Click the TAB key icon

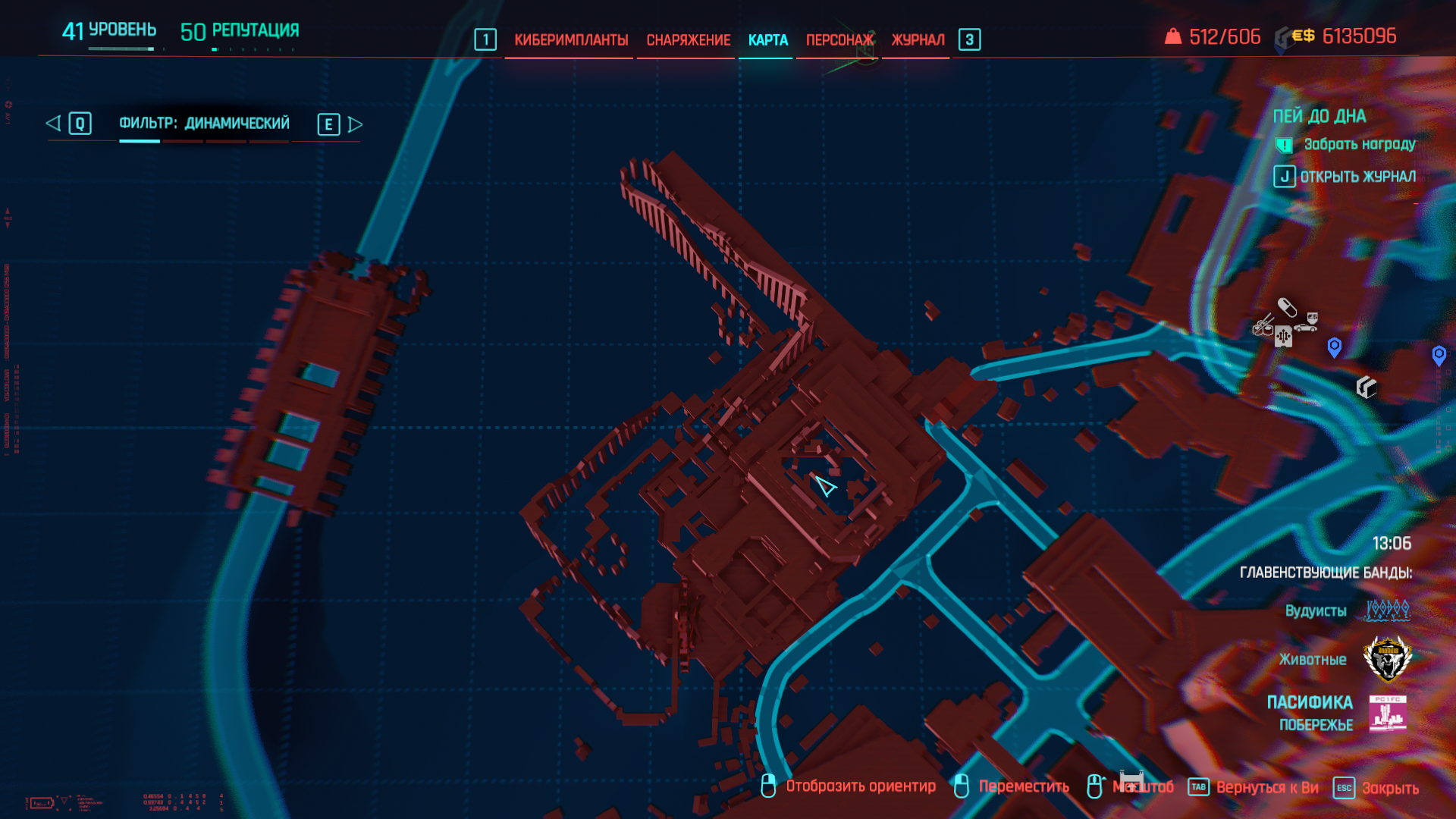point(1198,787)
